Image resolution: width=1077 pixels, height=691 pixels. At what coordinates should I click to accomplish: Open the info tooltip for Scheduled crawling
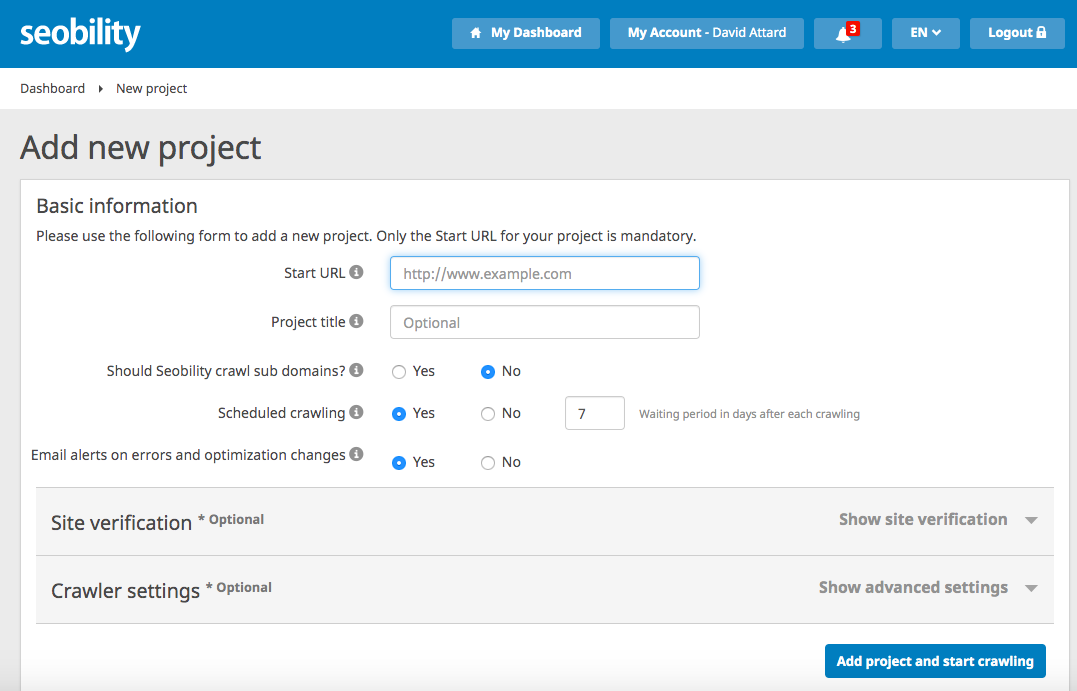(x=355, y=412)
